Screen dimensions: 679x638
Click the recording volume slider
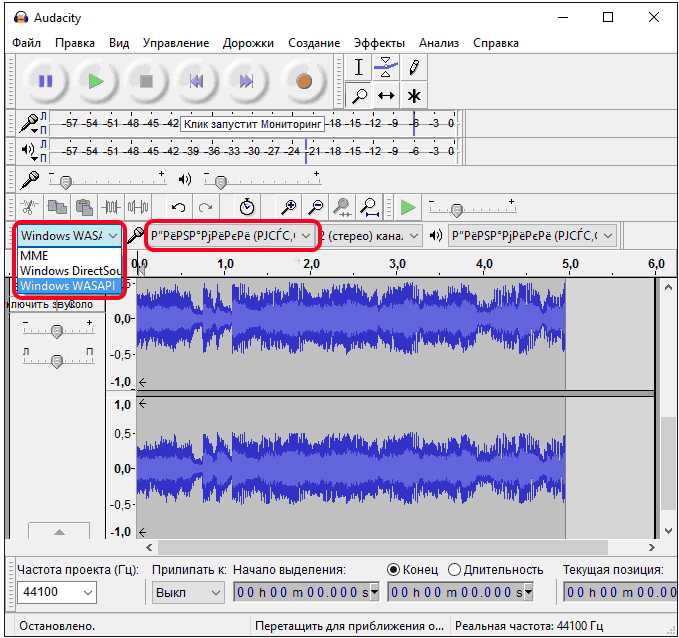coord(107,179)
